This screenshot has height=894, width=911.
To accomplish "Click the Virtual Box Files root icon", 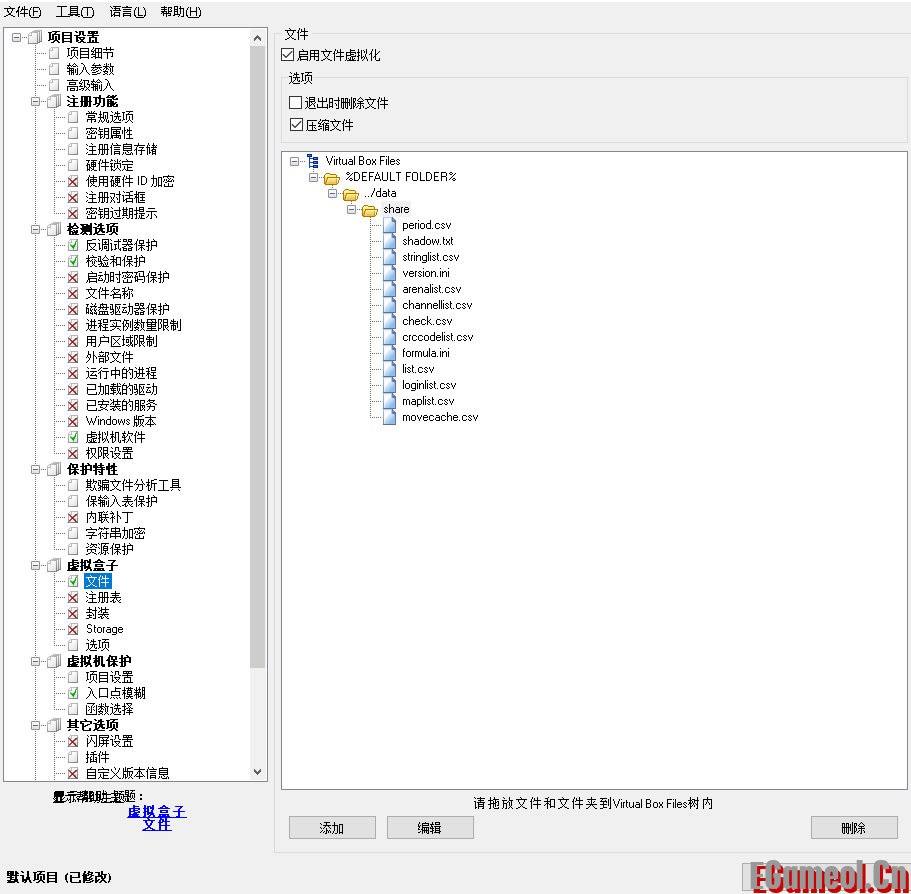I will 311,160.
